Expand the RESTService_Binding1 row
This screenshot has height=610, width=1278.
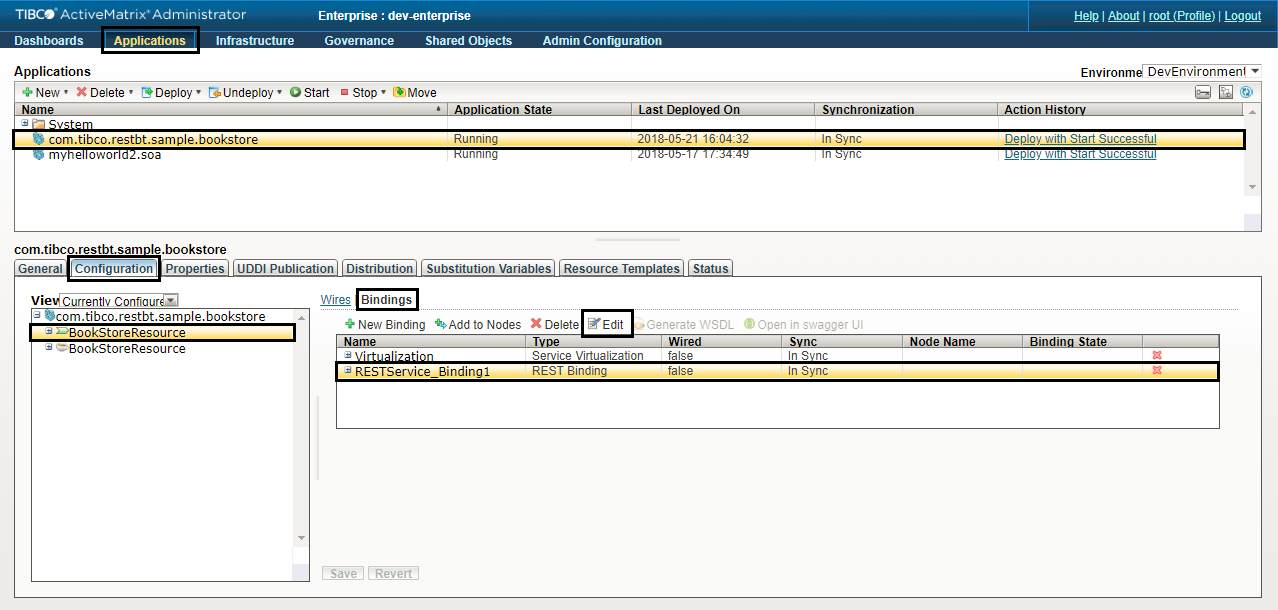[x=349, y=370]
